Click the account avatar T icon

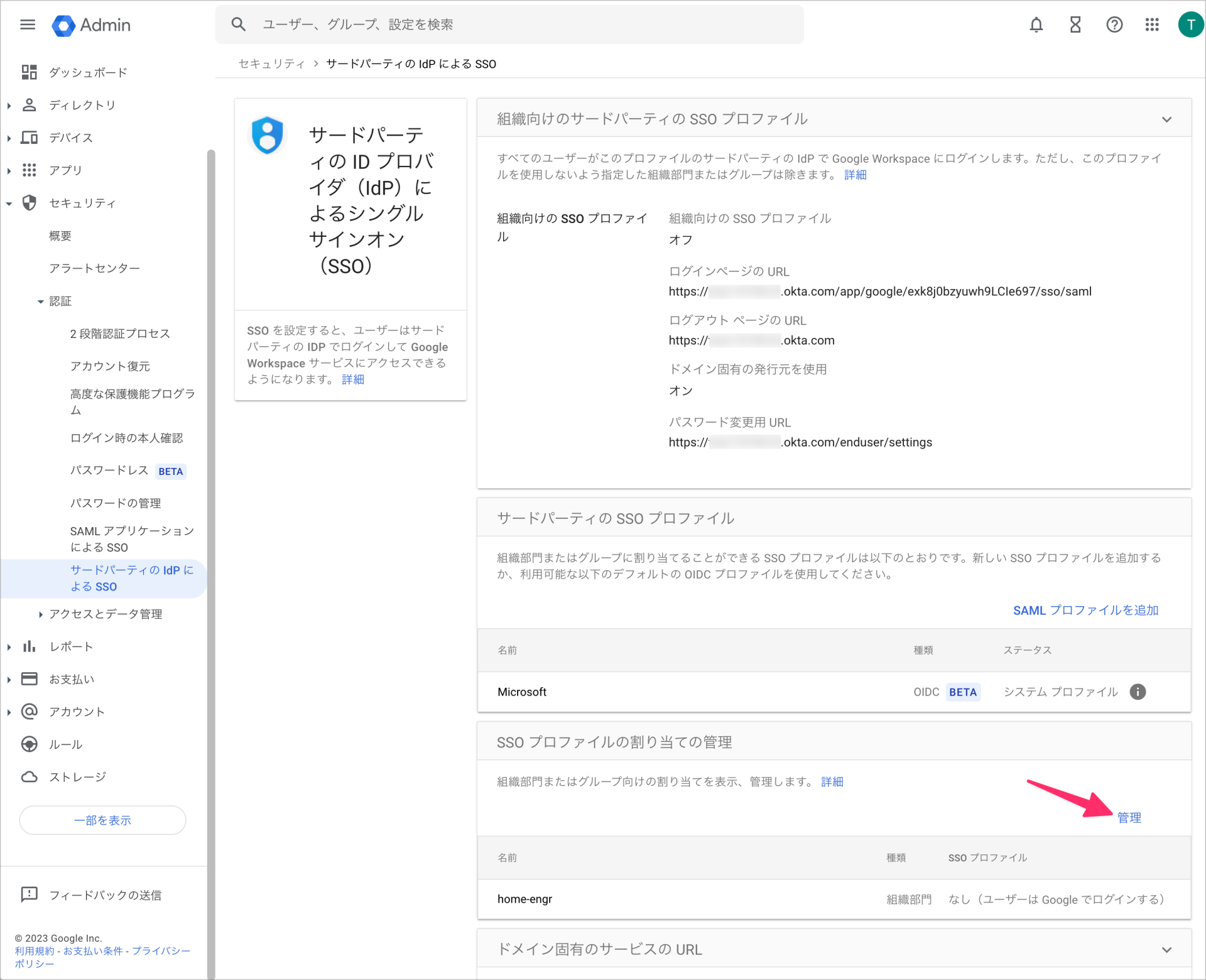point(1190,24)
